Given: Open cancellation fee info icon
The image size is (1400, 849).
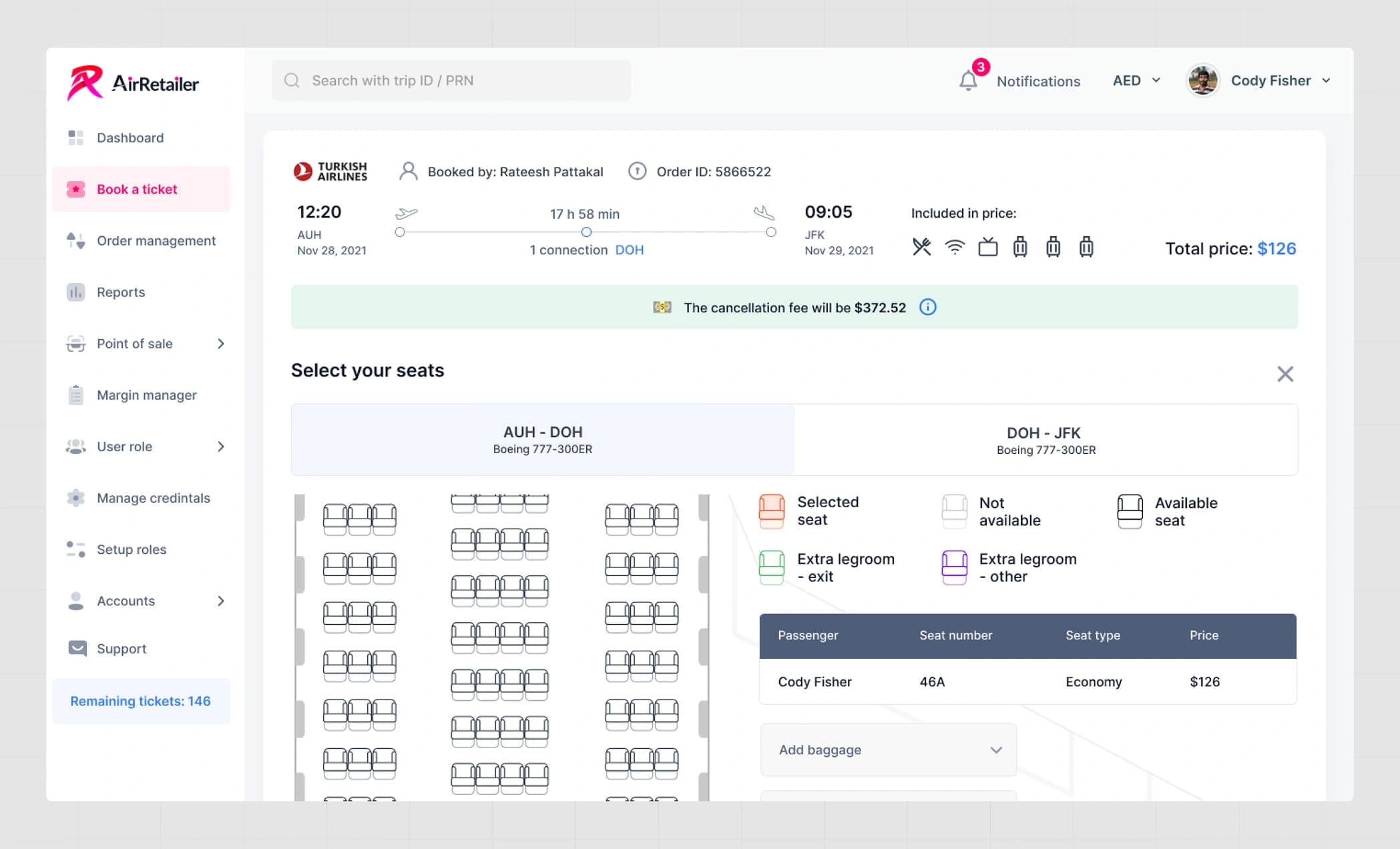Looking at the screenshot, I should click(928, 307).
